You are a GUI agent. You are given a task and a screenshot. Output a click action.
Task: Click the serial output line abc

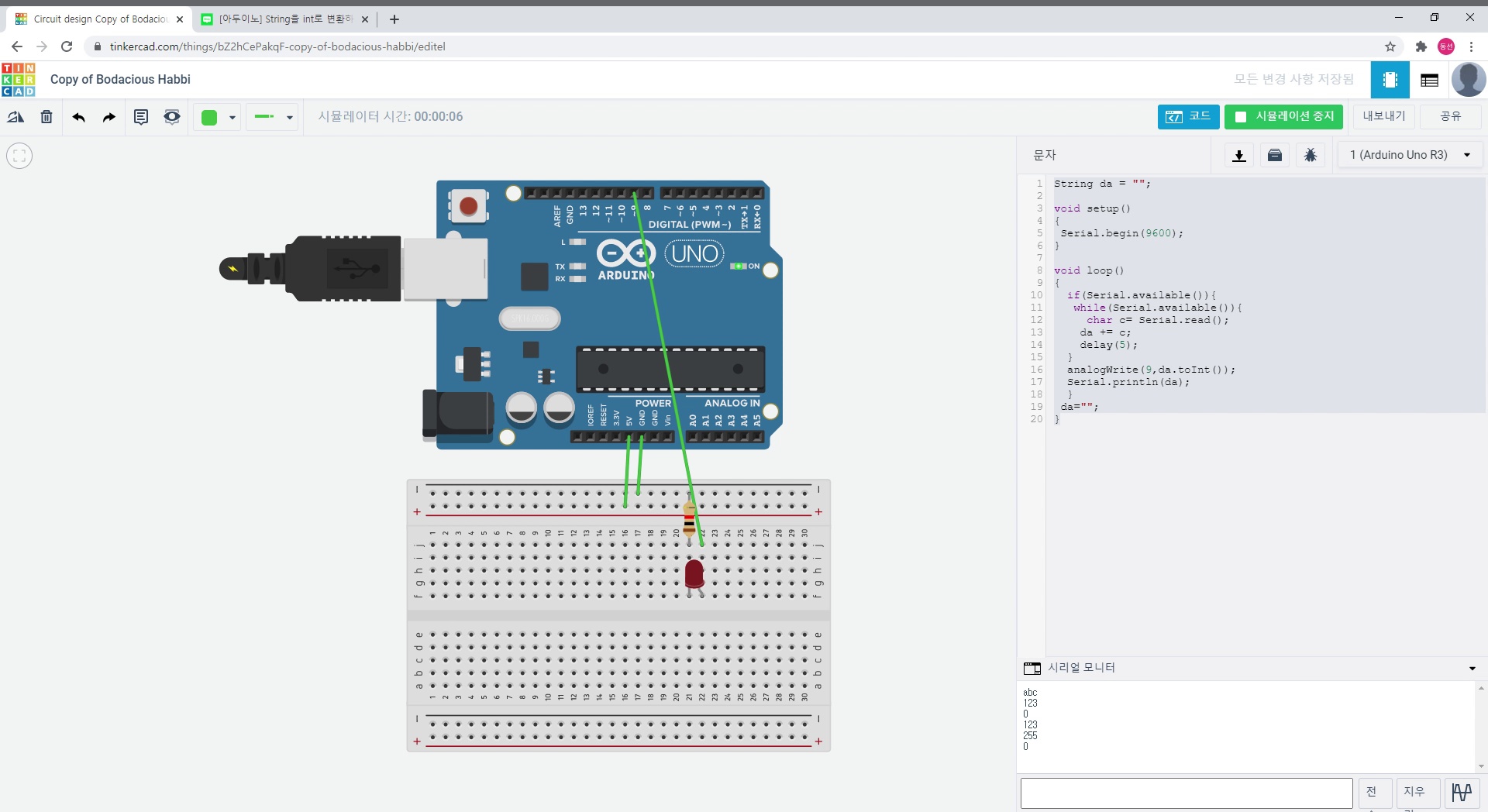1030,693
